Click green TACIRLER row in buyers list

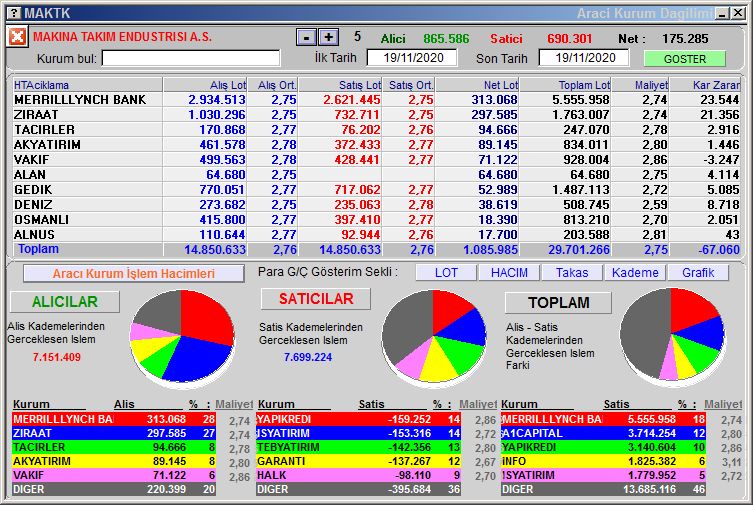[x=114, y=447]
